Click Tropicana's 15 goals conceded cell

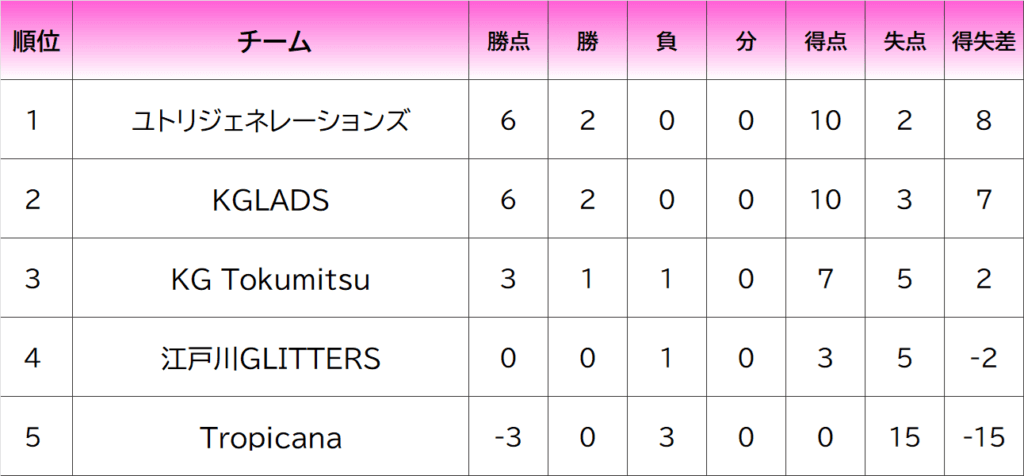tap(905, 437)
